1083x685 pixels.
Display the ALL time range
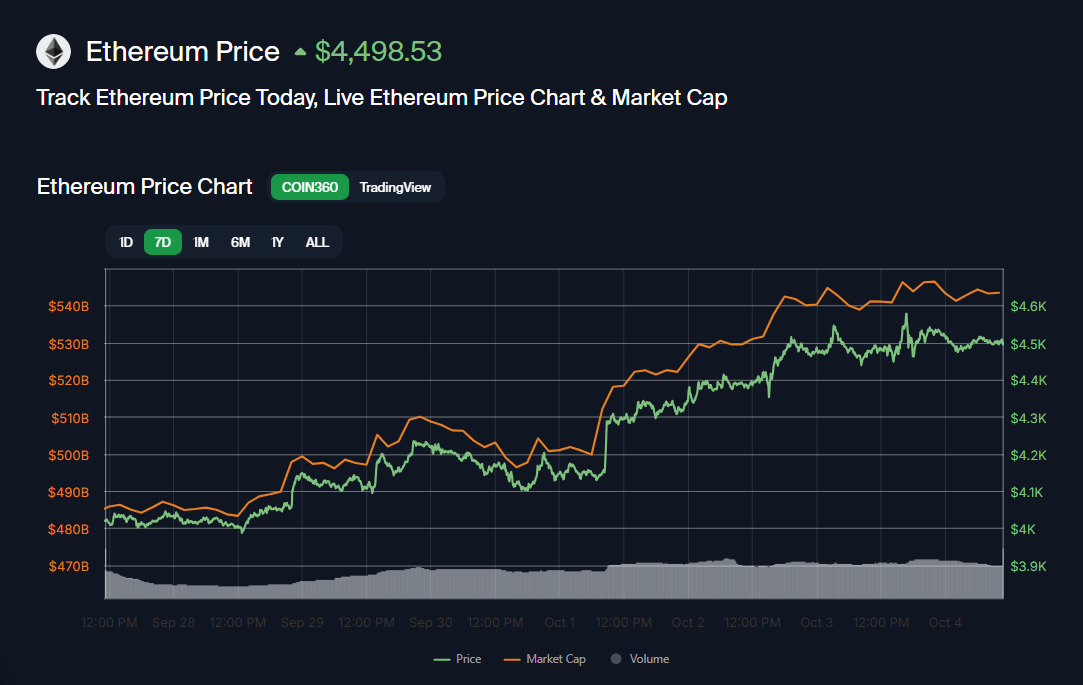pos(317,242)
